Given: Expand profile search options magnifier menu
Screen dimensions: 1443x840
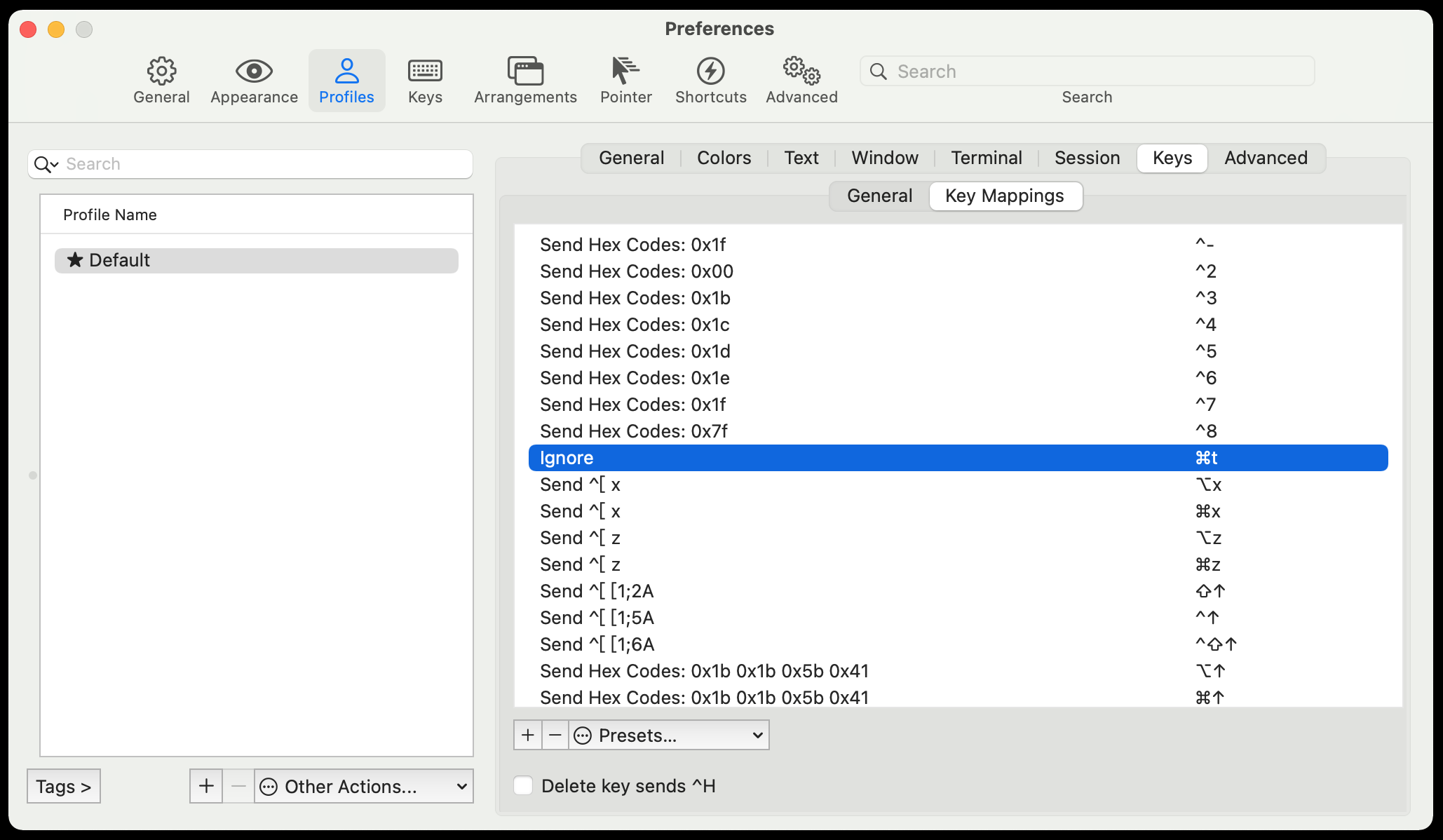Looking at the screenshot, I should [46, 164].
